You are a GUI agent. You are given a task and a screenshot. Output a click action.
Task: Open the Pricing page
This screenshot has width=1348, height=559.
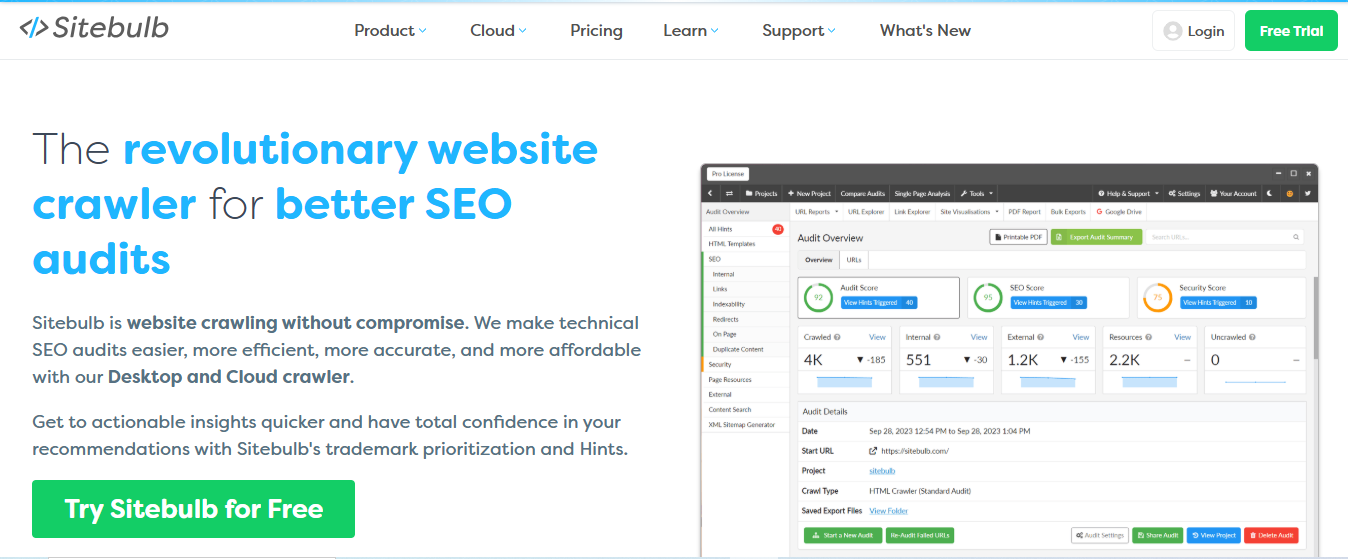tap(596, 30)
